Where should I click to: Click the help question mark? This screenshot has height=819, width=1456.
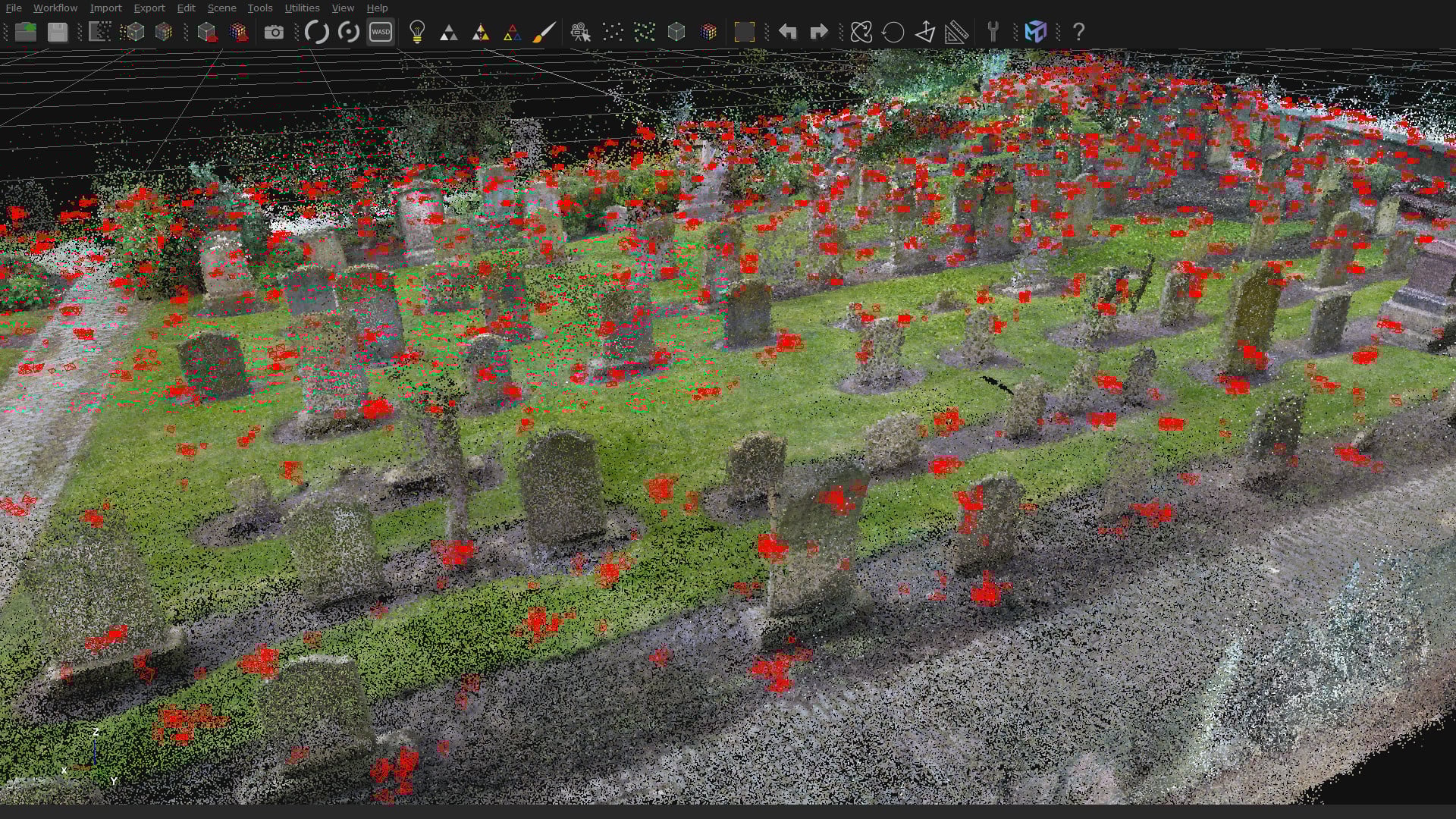(x=1079, y=32)
